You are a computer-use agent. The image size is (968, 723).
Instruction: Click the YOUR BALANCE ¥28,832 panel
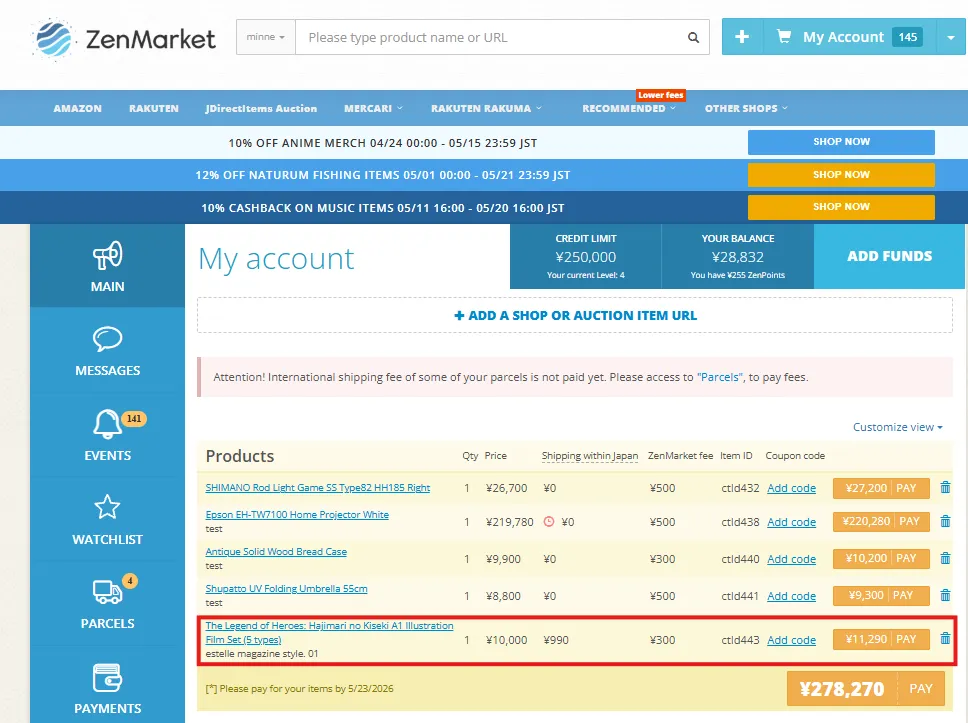click(x=738, y=256)
